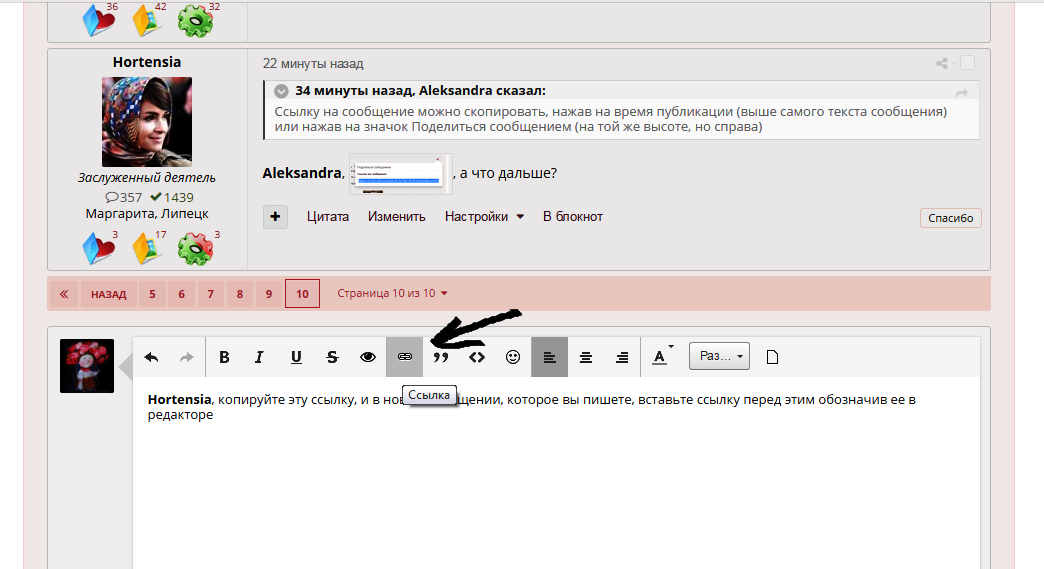Screen dimensions: 1044x569
Task: Expand the font size 'Раз...' dropdown
Action: point(719,356)
